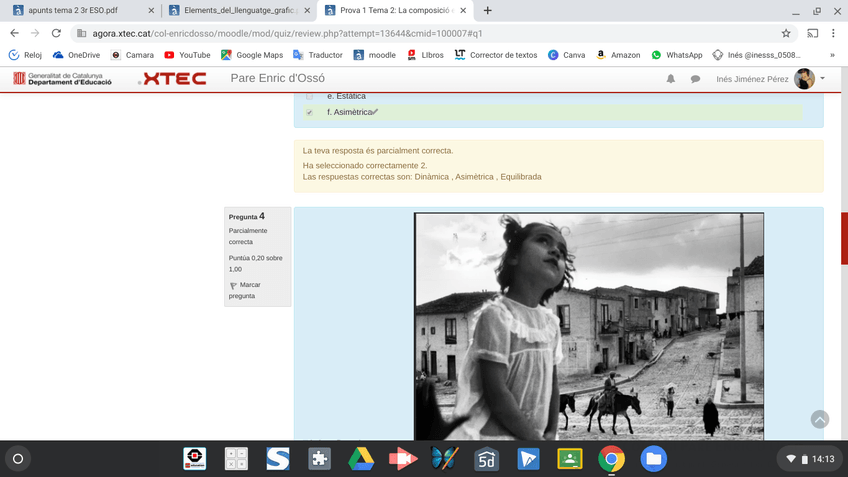This screenshot has height=477, width=848.
Task: Expand the user menu arrow by avatar
Action: pos(823,78)
